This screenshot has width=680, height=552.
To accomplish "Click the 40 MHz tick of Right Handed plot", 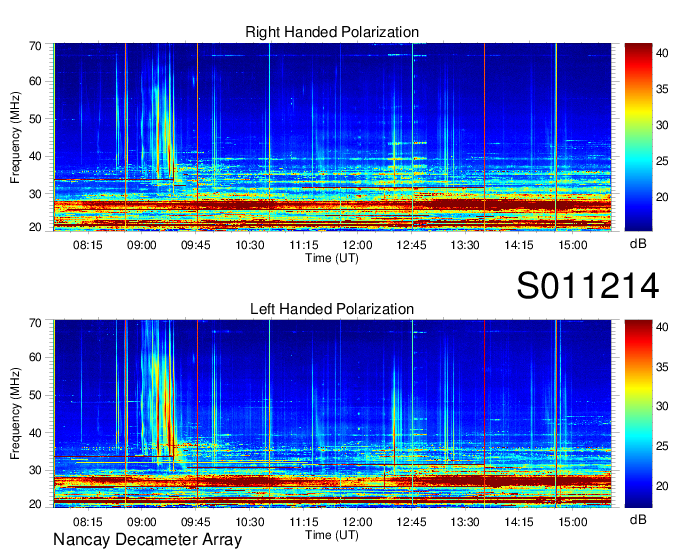I will tap(36, 156).
